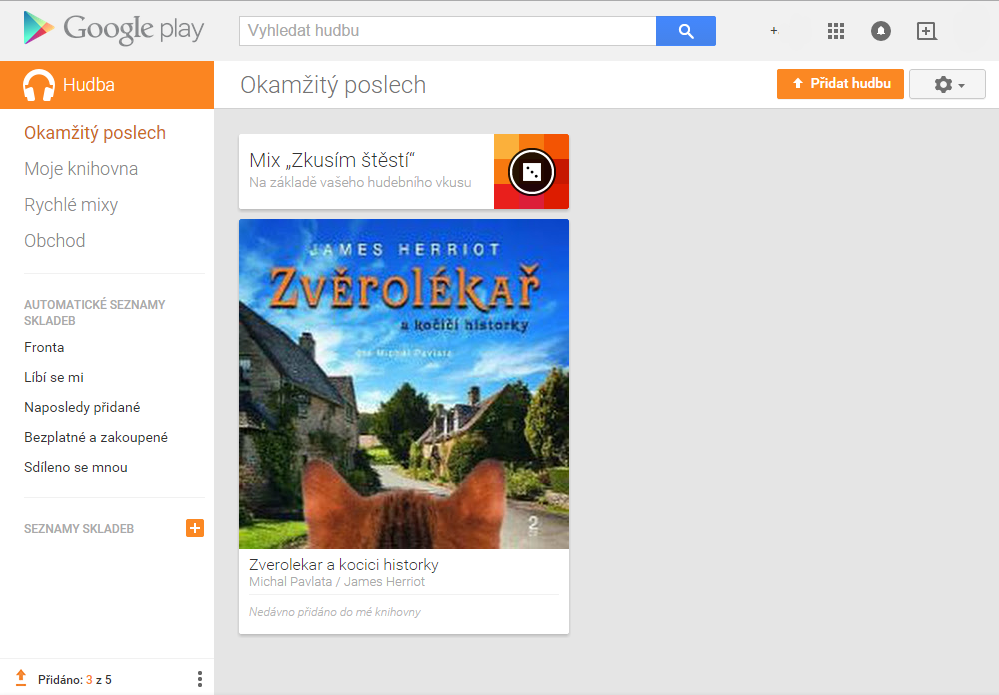Screen dimensions: 999x695
Task: Open the three-dot upload menu
Action: point(198,679)
